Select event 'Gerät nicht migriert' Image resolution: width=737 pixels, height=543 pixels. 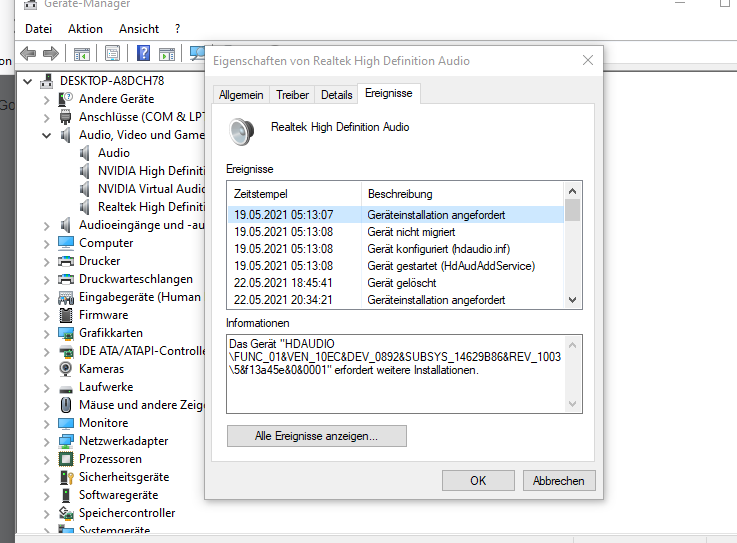coord(396,232)
